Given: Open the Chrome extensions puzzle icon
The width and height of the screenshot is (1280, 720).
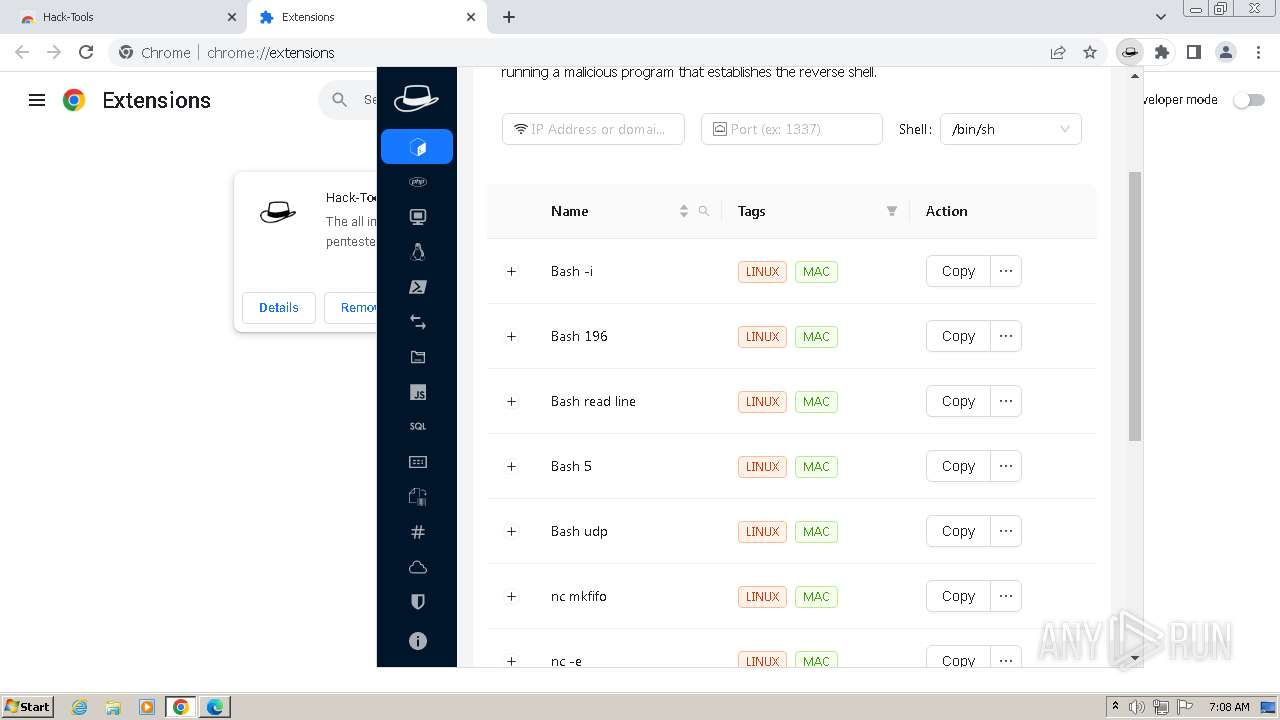Looking at the screenshot, I should [x=1162, y=52].
